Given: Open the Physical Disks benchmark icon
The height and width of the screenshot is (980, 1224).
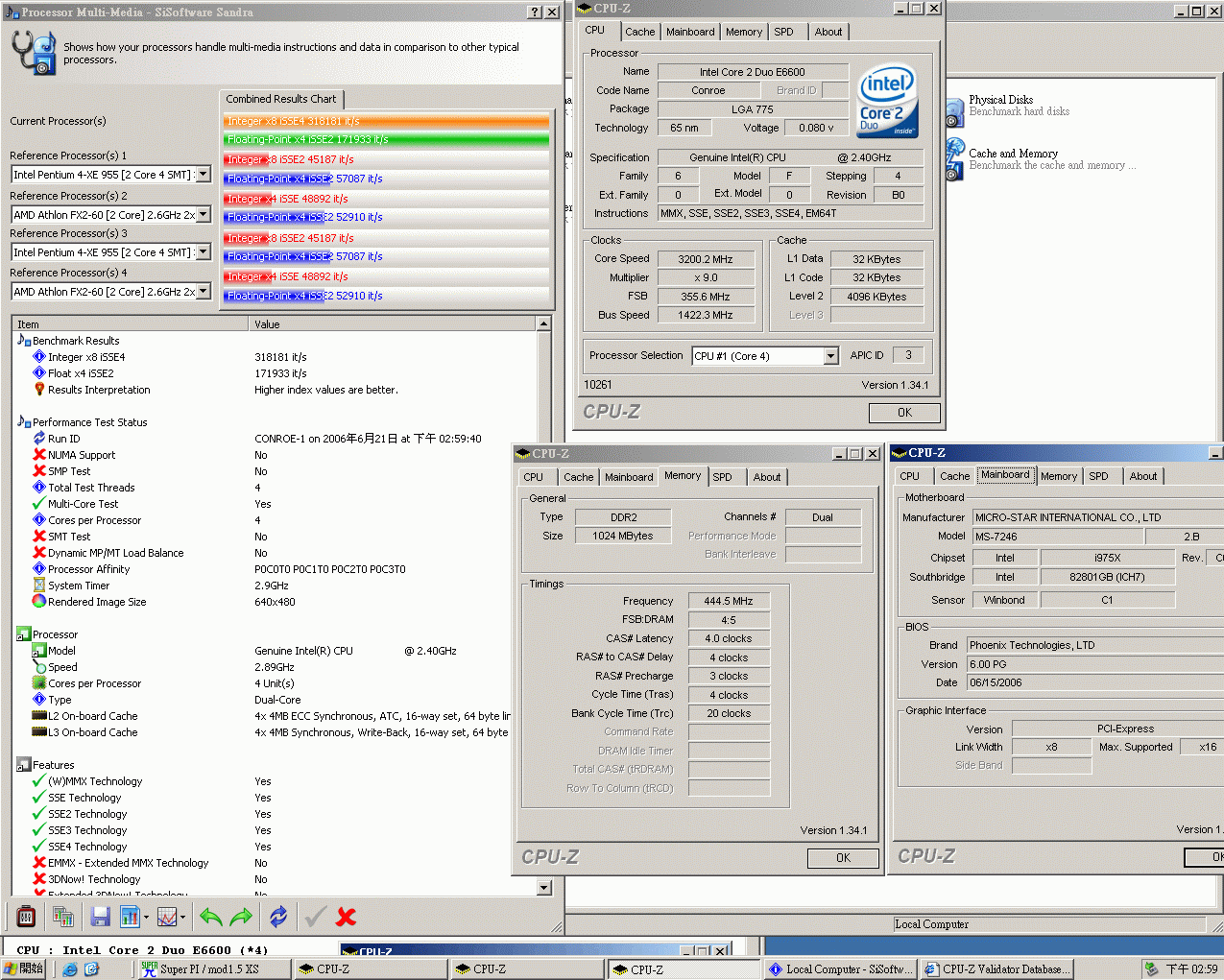Looking at the screenshot, I should tap(953, 112).
